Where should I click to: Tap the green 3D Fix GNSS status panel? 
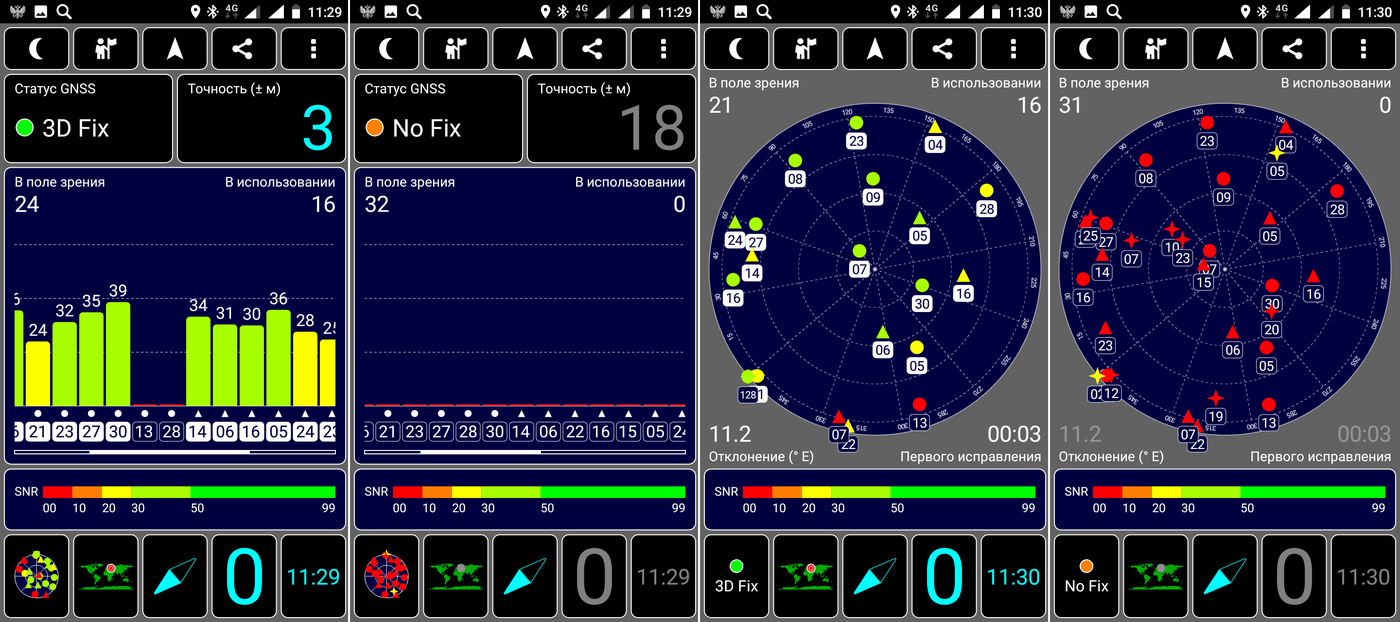[88, 118]
